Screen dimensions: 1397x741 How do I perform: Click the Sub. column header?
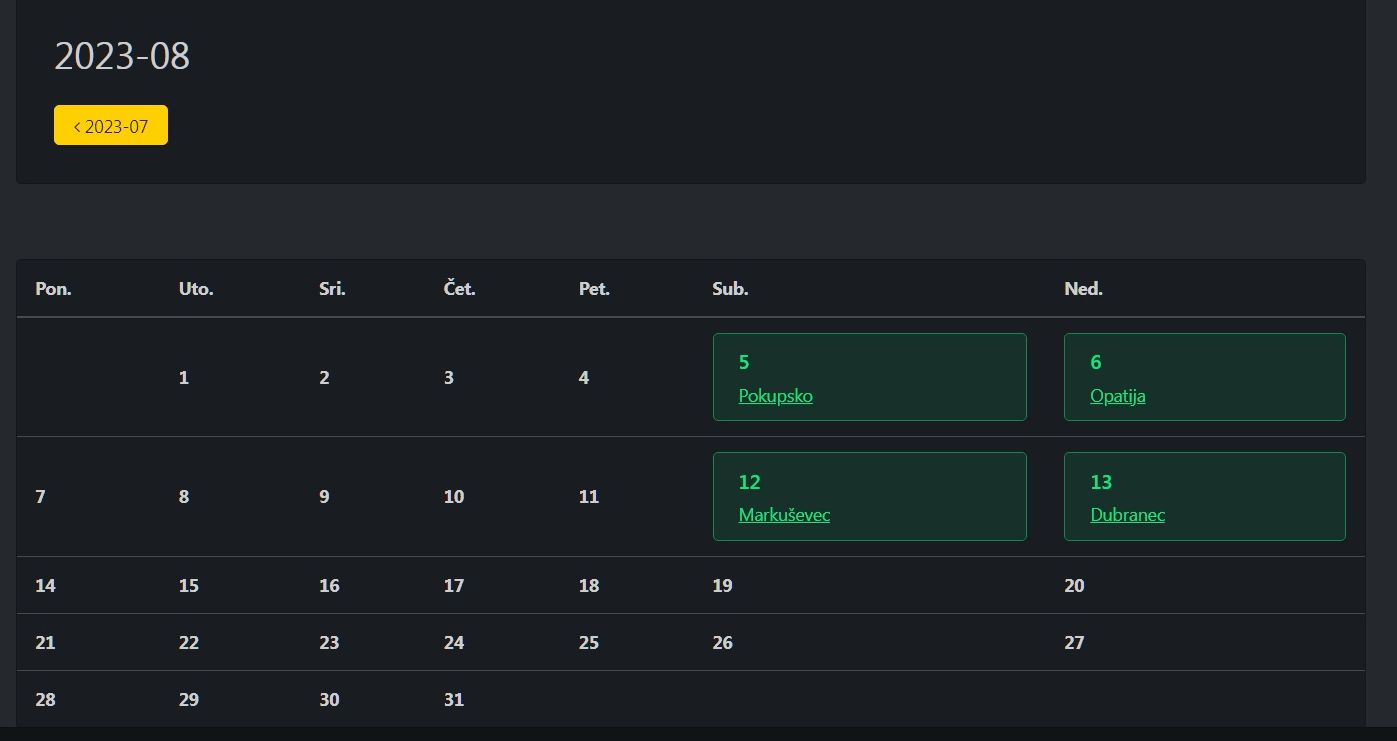point(730,289)
